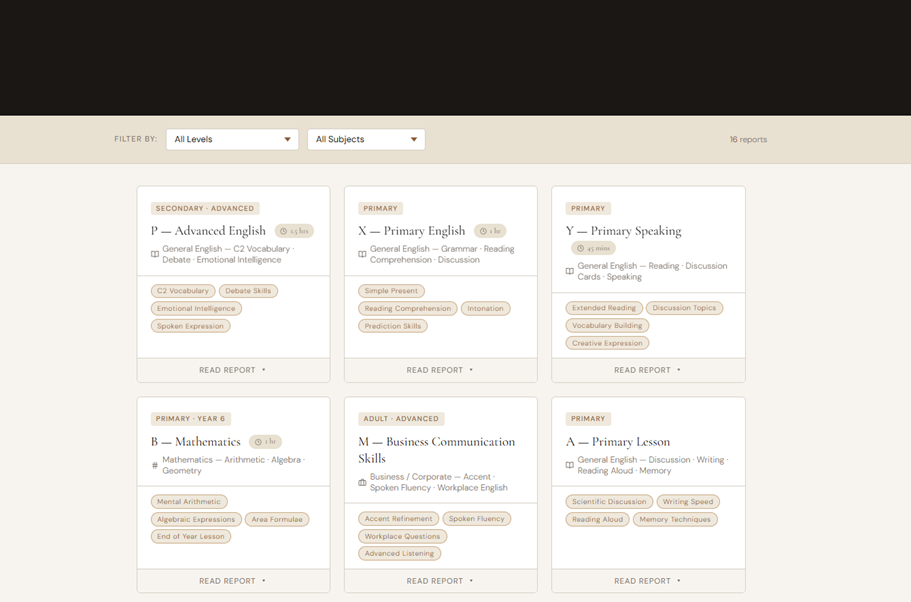Click the Adult · Advanced level badge
This screenshot has width=911, height=602.
(x=401, y=419)
